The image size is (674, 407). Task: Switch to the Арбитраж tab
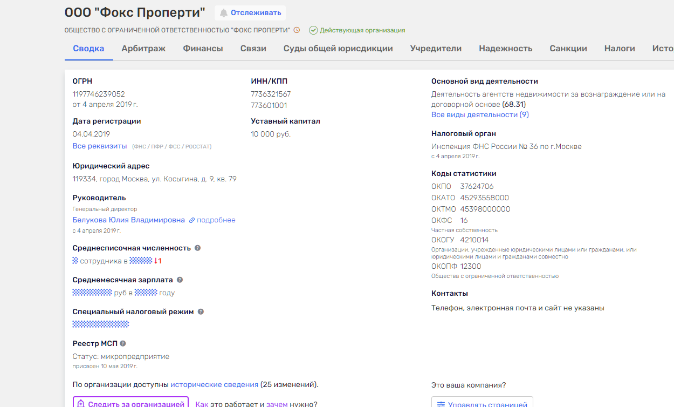[x=143, y=48]
